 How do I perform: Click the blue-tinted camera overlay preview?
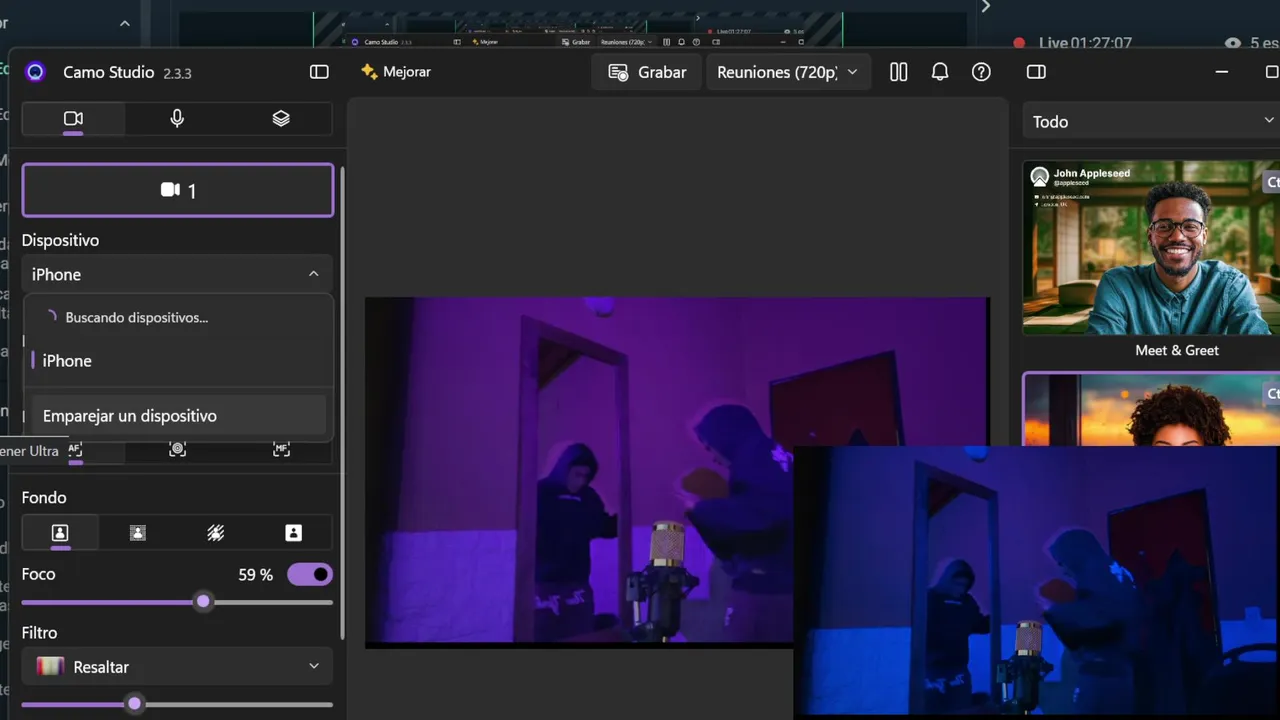click(1036, 582)
